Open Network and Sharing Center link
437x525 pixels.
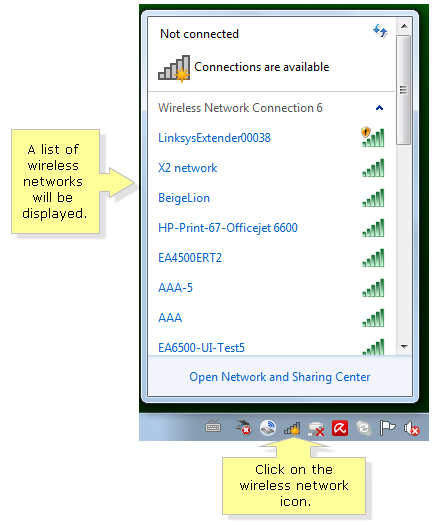tap(280, 377)
